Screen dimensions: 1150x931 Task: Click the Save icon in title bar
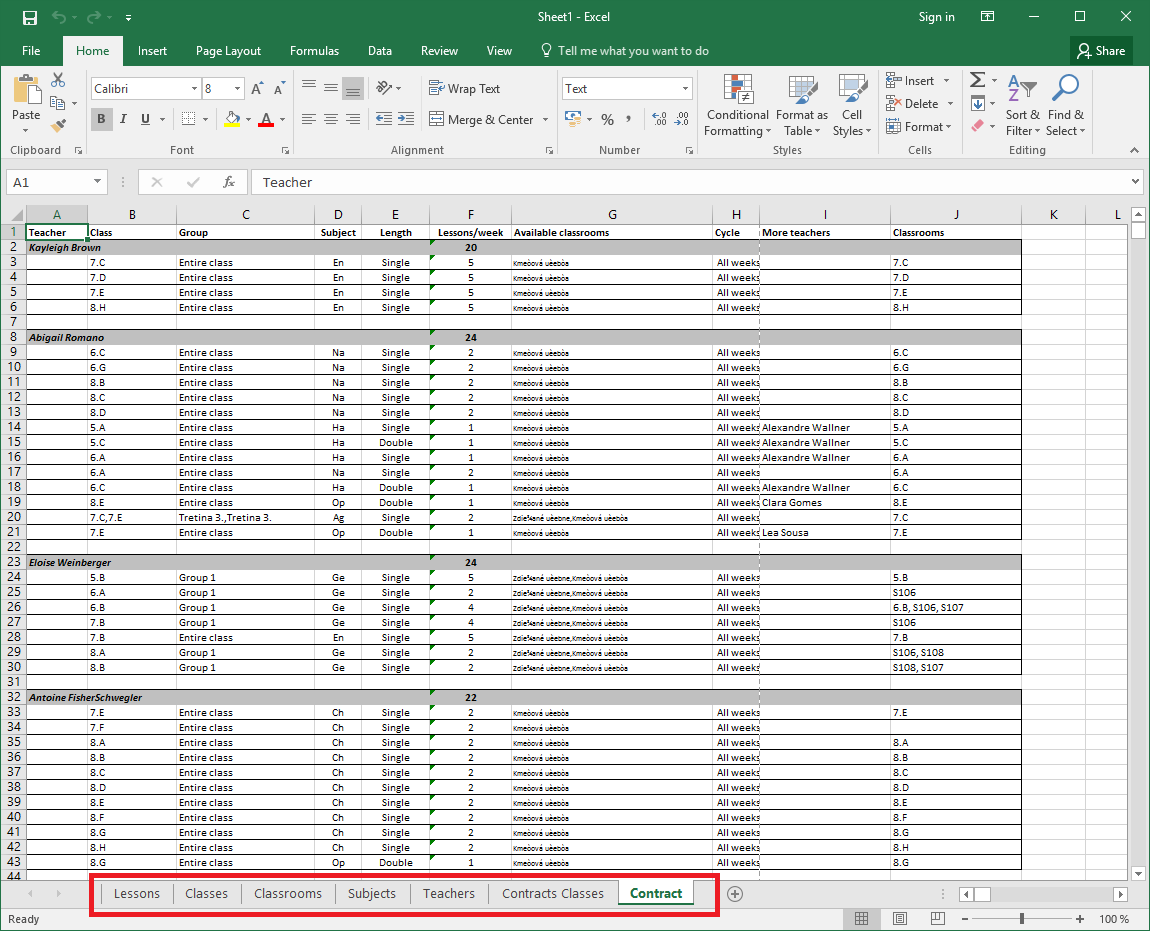click(x=29, y=17)
